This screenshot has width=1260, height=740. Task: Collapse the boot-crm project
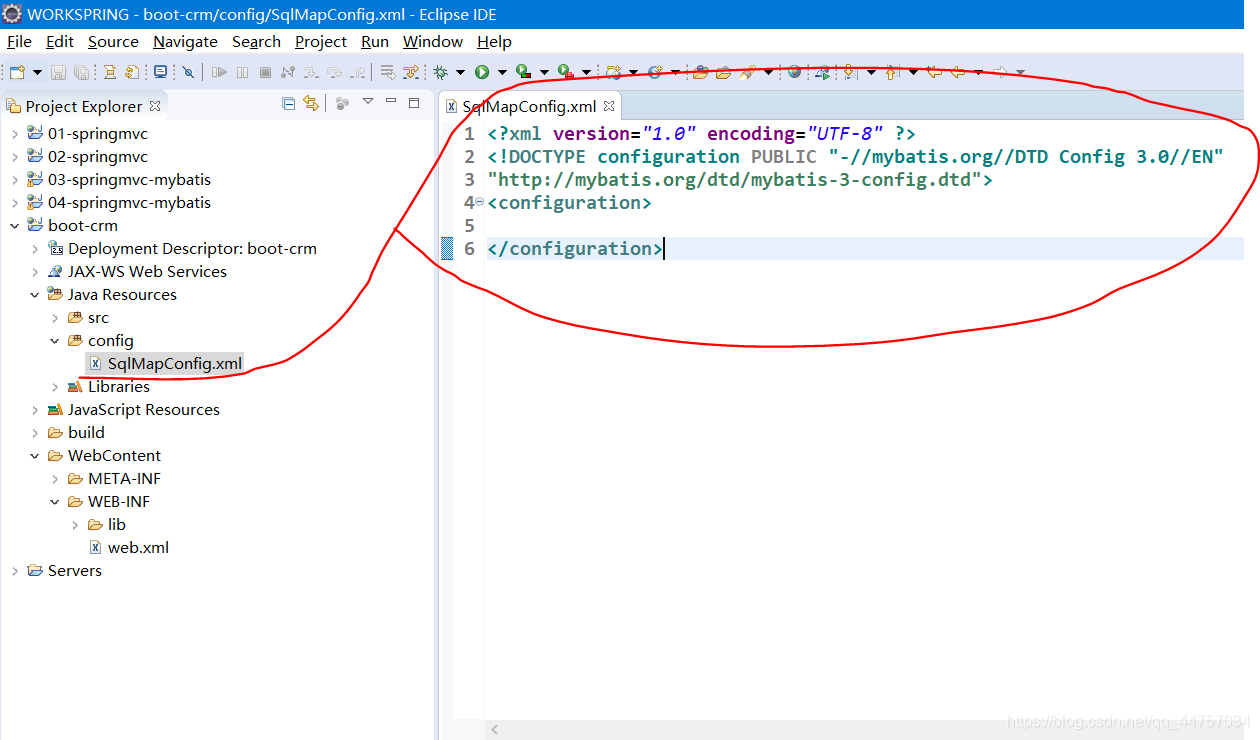(x=14, y=225)
